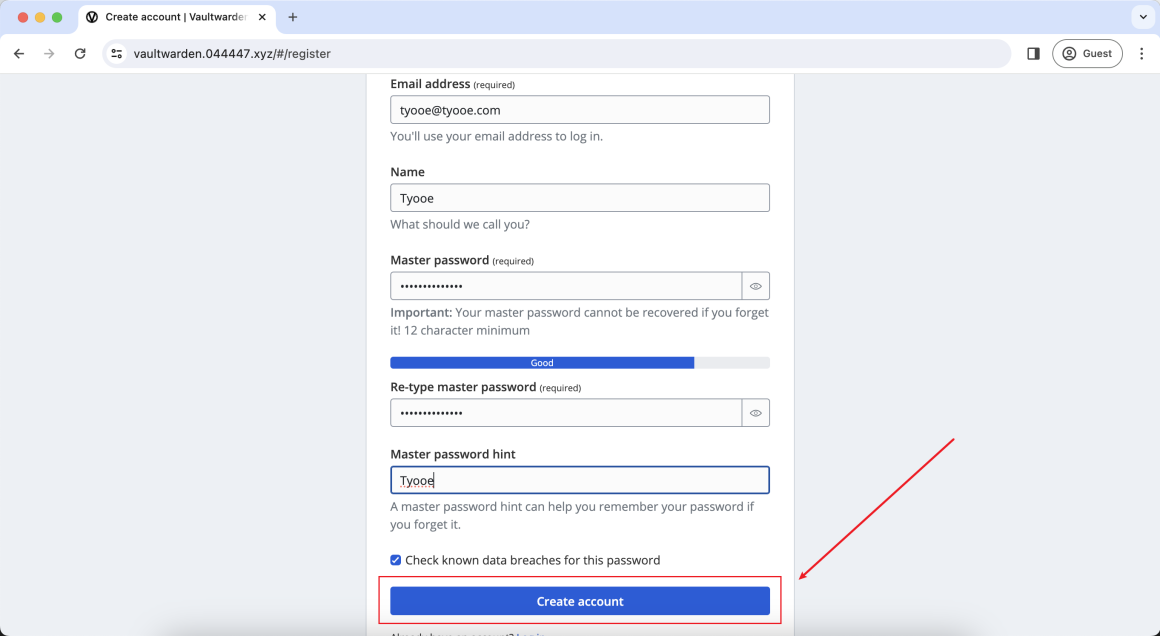The image size is (1160, 636).
Task: Open a new browser tab
Action: (x=293, y=17)
